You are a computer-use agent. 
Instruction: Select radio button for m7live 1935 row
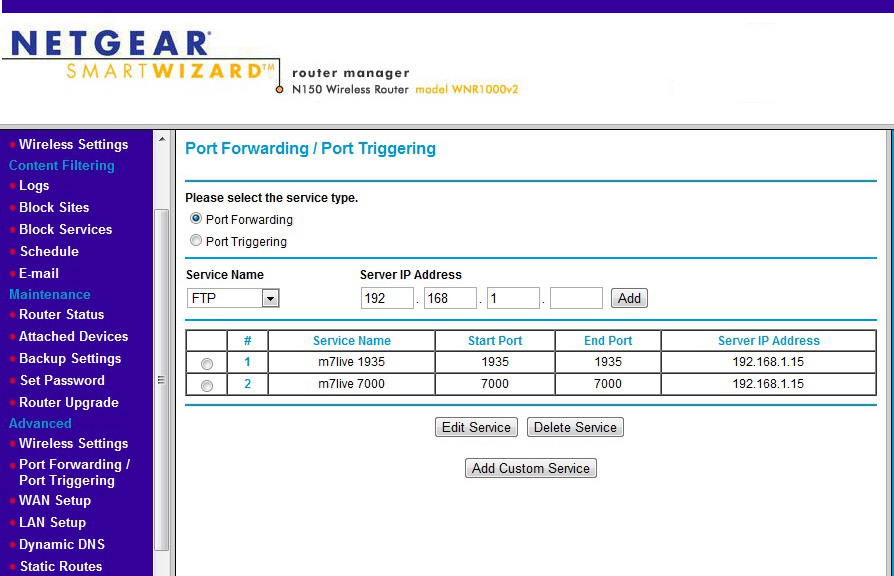click(207, 363)
